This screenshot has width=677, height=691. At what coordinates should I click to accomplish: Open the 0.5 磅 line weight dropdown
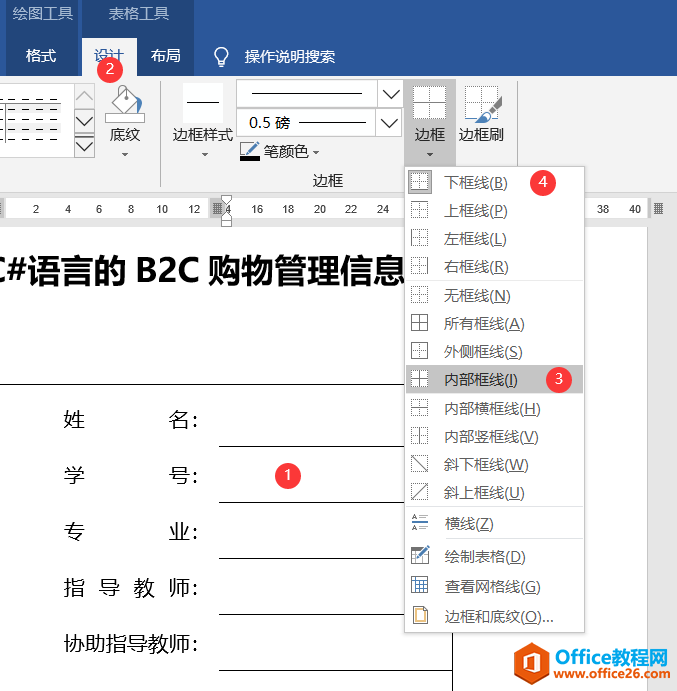click(x=389, y=123)
